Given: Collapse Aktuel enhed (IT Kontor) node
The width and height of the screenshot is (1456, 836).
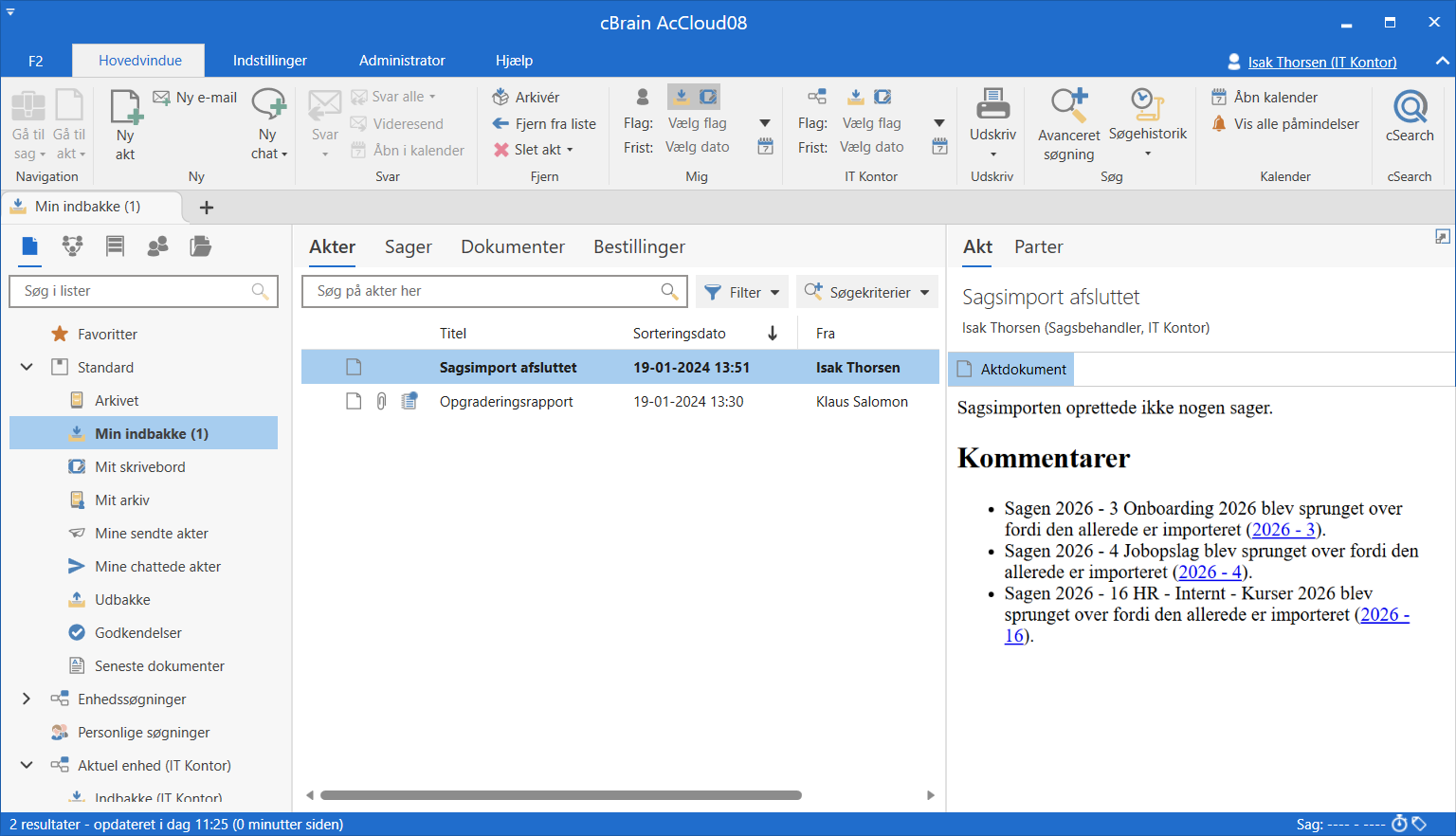Looking at the screenshot, I should pos(27,765).
